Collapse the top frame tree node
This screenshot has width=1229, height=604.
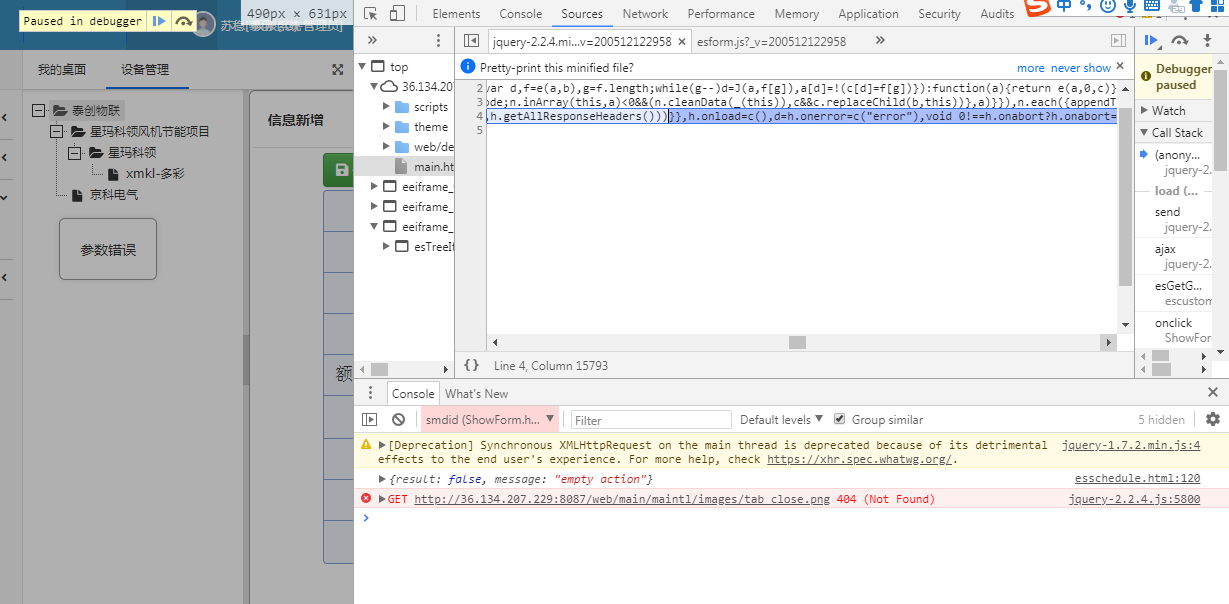pos(363,67)
